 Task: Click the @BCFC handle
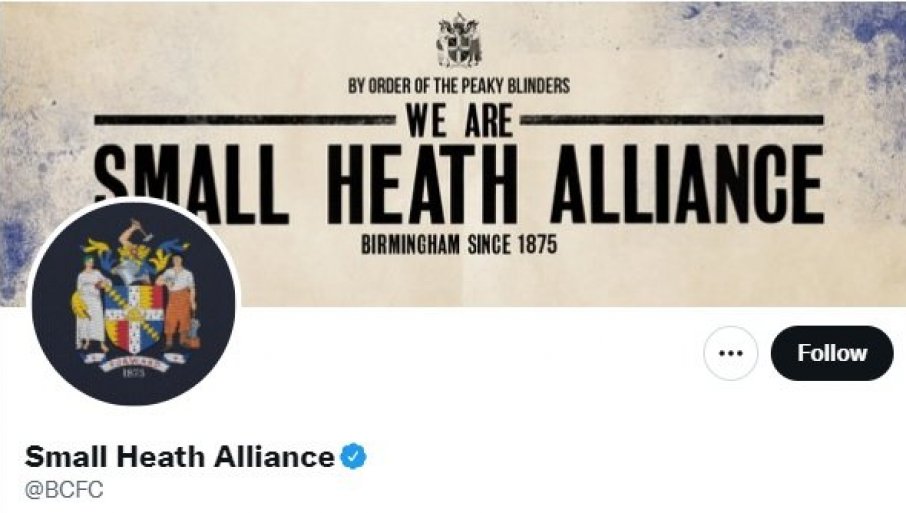click(64, 490)
